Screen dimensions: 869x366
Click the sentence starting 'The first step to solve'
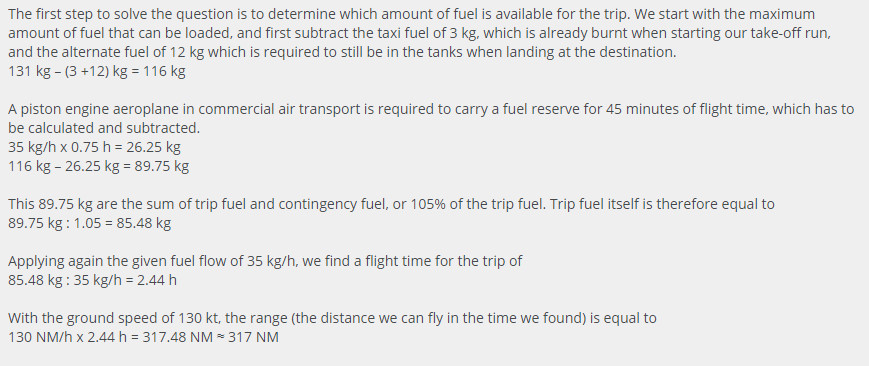(320, 14)
